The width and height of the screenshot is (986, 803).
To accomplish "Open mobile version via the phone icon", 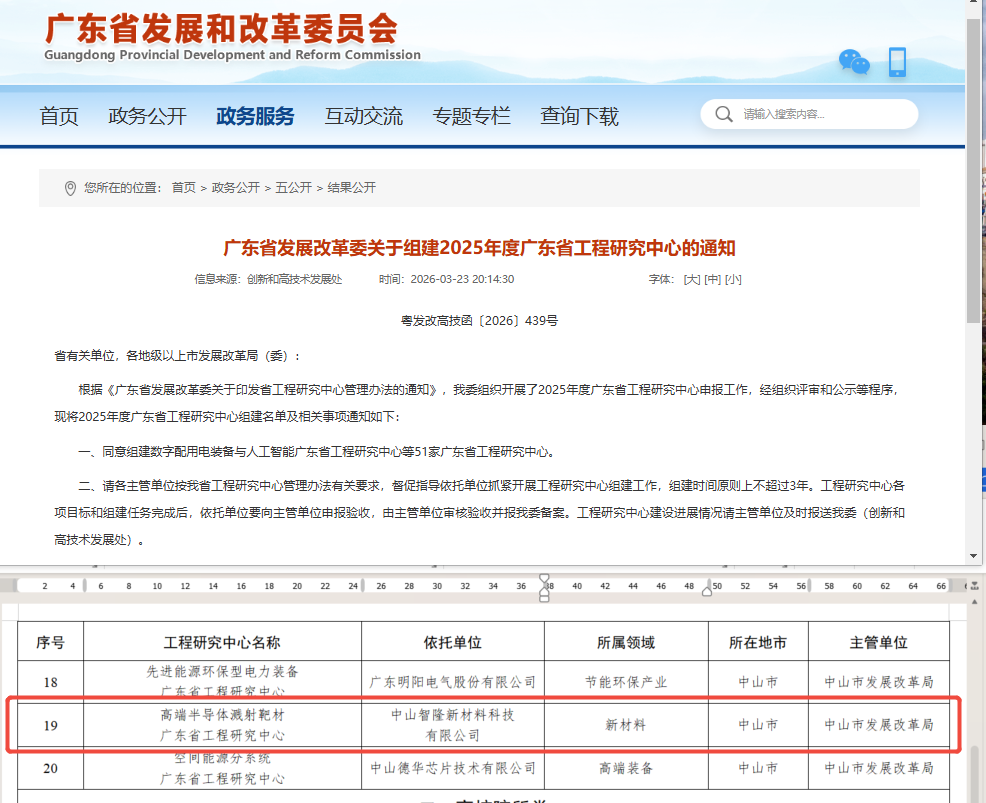I will pyautogui.click(x=897, y=62).
